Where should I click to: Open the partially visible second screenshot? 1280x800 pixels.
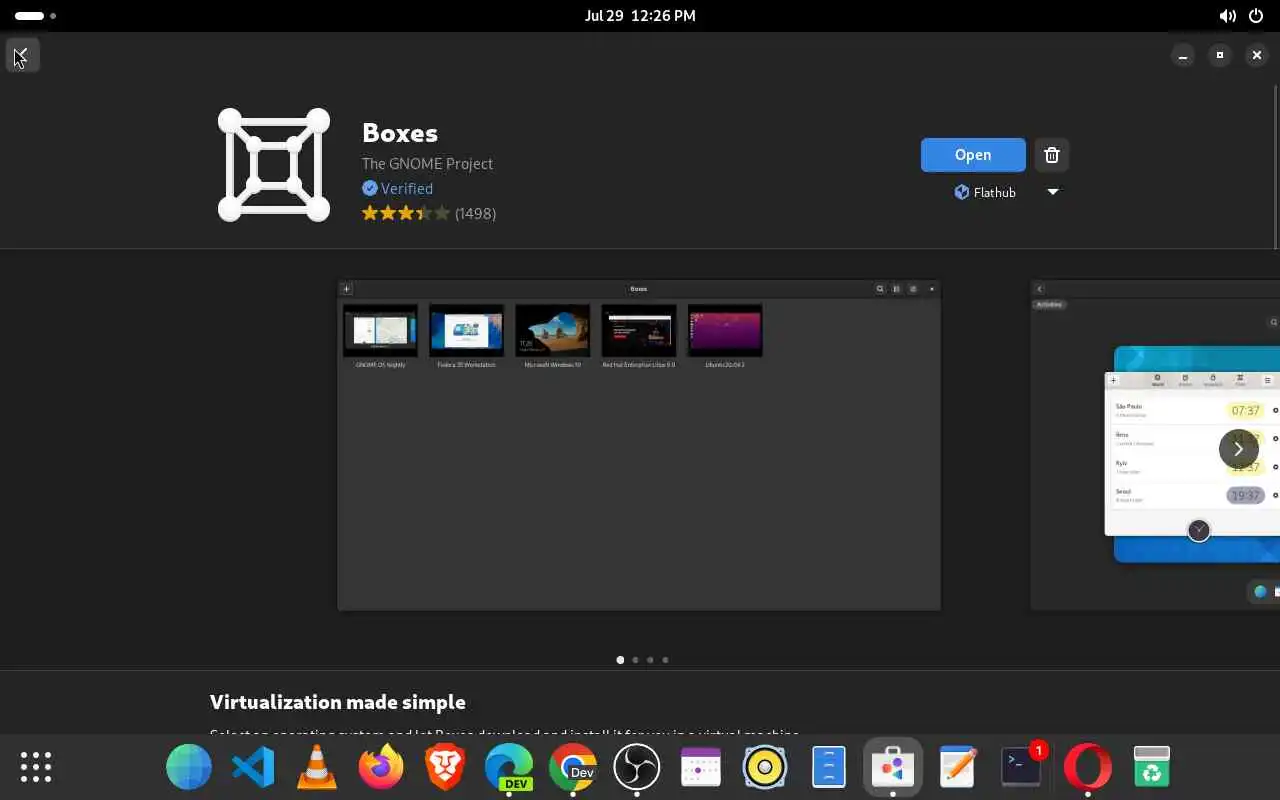point(1155,445)
